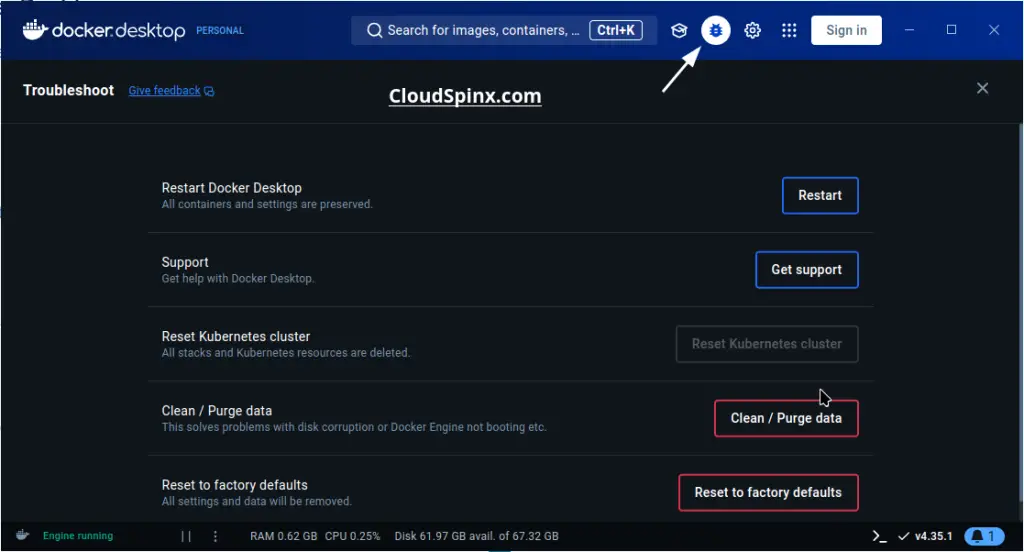Click the Engine running status text

[x=78, y=536]
